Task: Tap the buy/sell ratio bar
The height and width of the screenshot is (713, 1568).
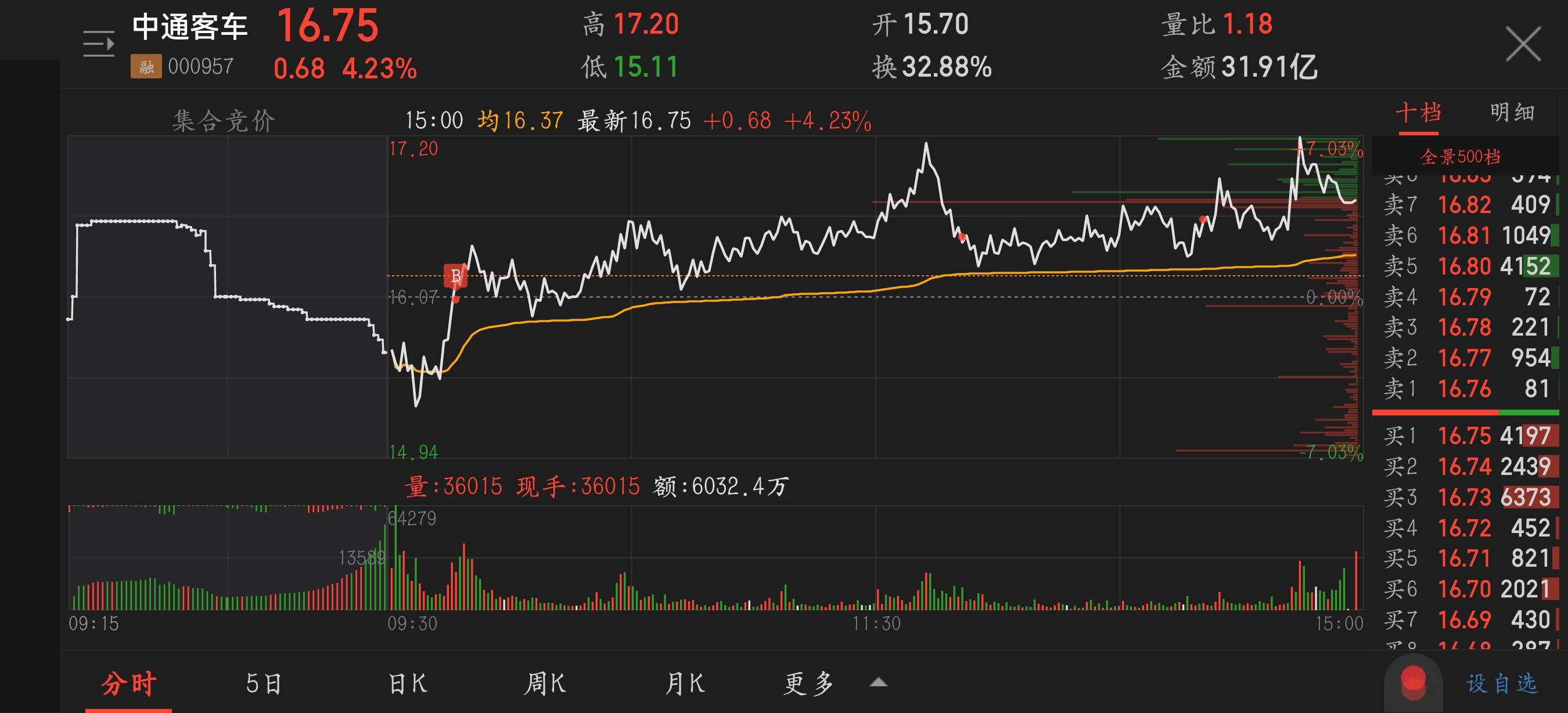Action: click(1466, 413)
